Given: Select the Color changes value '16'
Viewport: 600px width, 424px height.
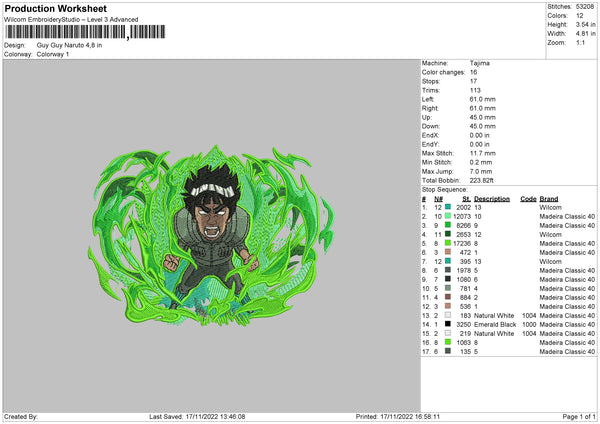Looking at the screenshot, I should coord(473,72).
